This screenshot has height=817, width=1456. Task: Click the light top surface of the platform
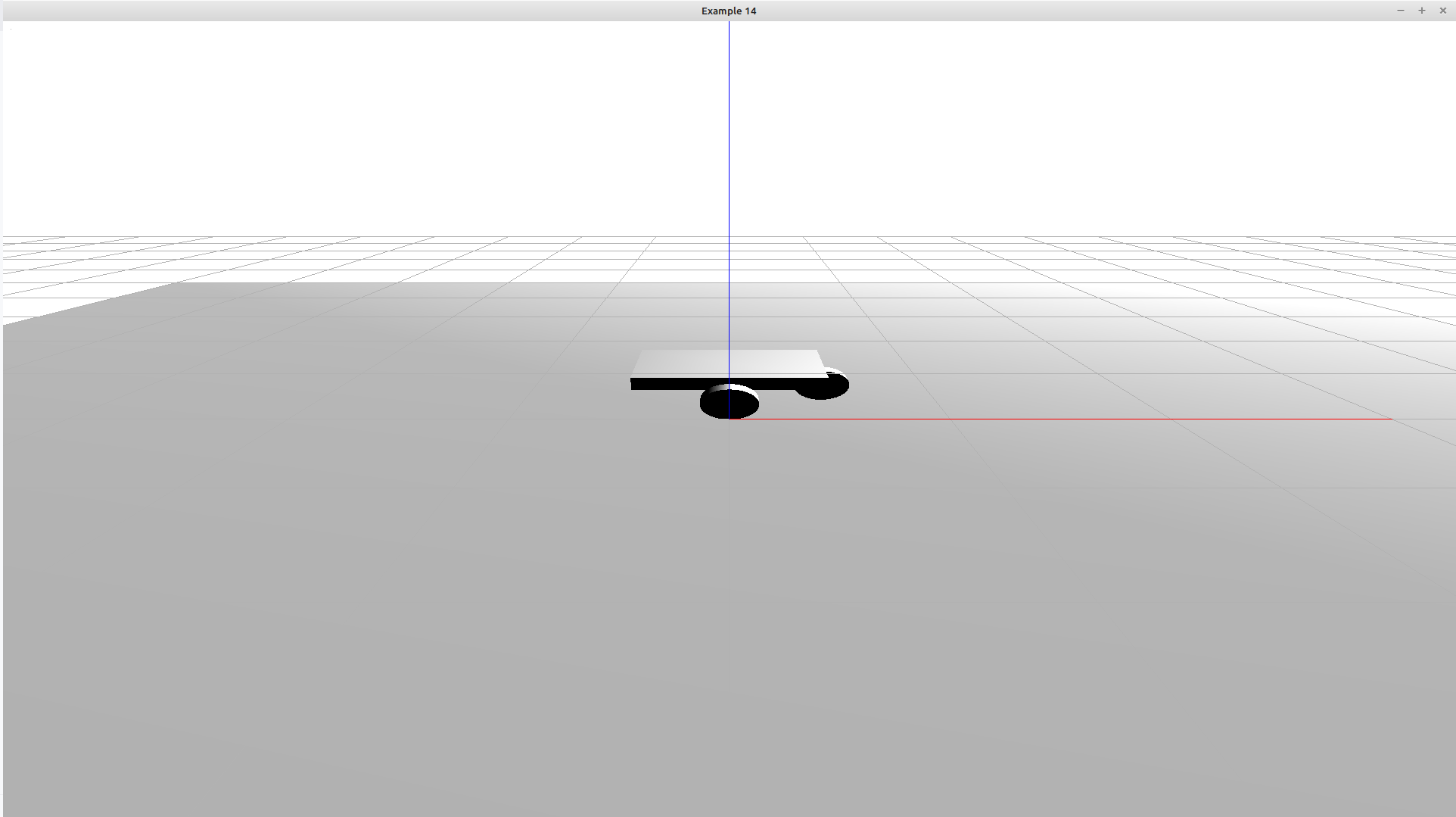[726, 363]
